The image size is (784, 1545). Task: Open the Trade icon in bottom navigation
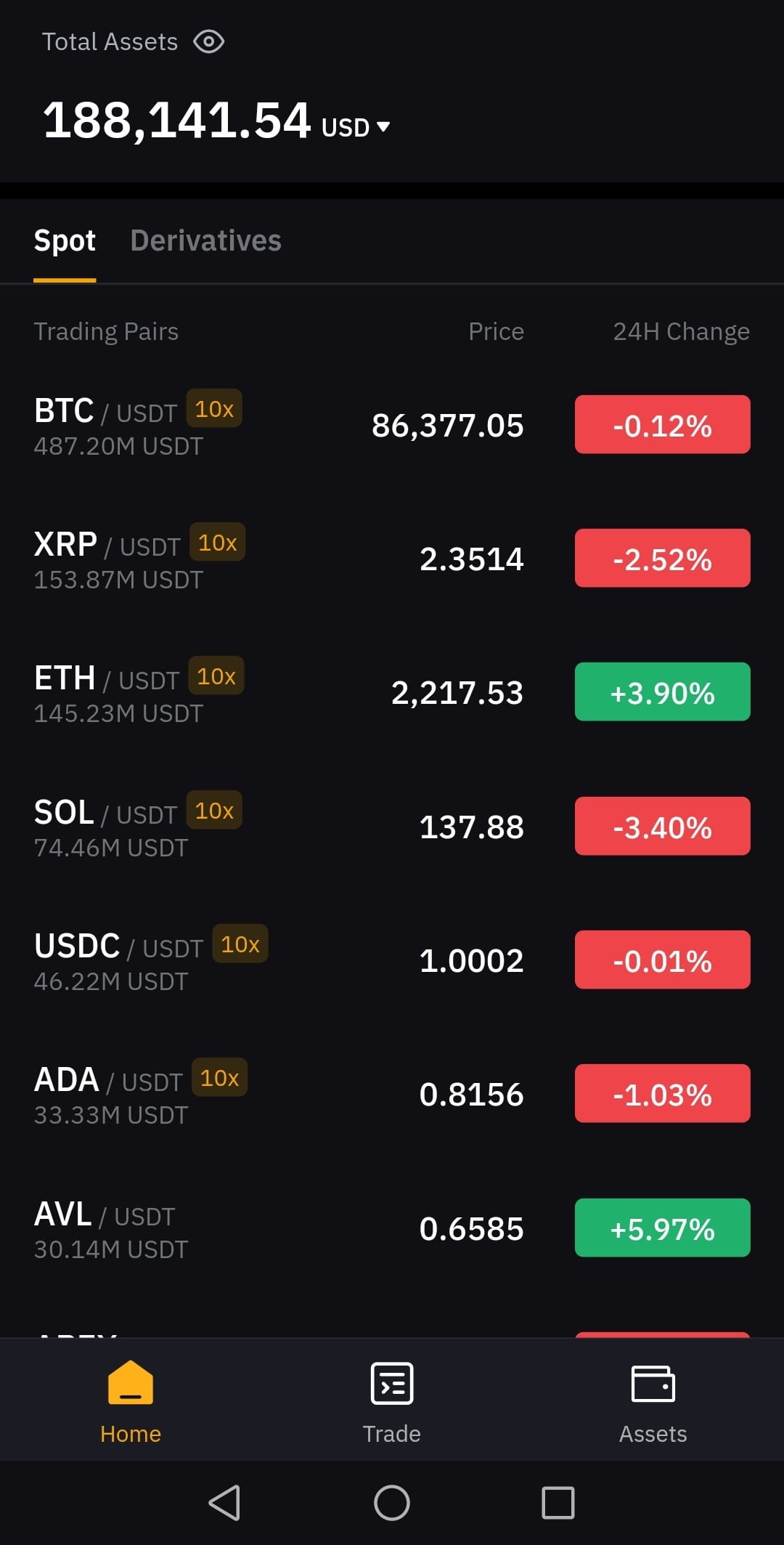pos(392,1383)
